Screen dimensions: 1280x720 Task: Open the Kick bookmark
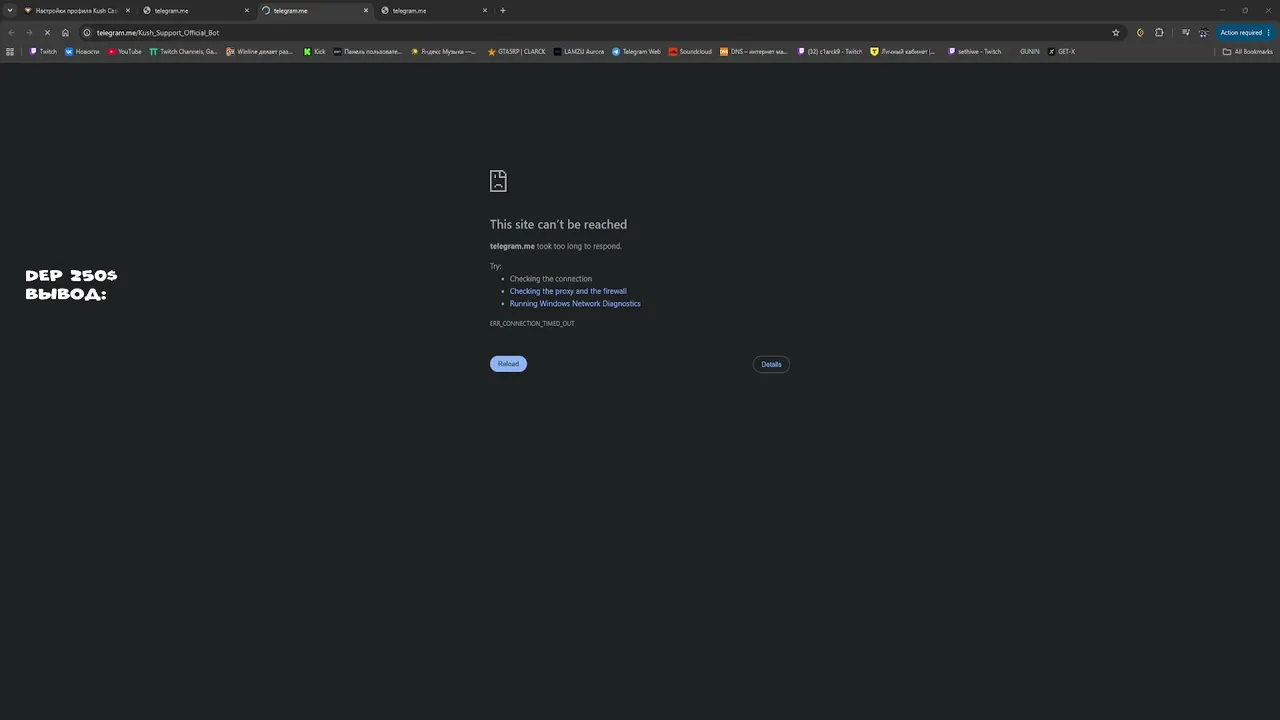315,51
